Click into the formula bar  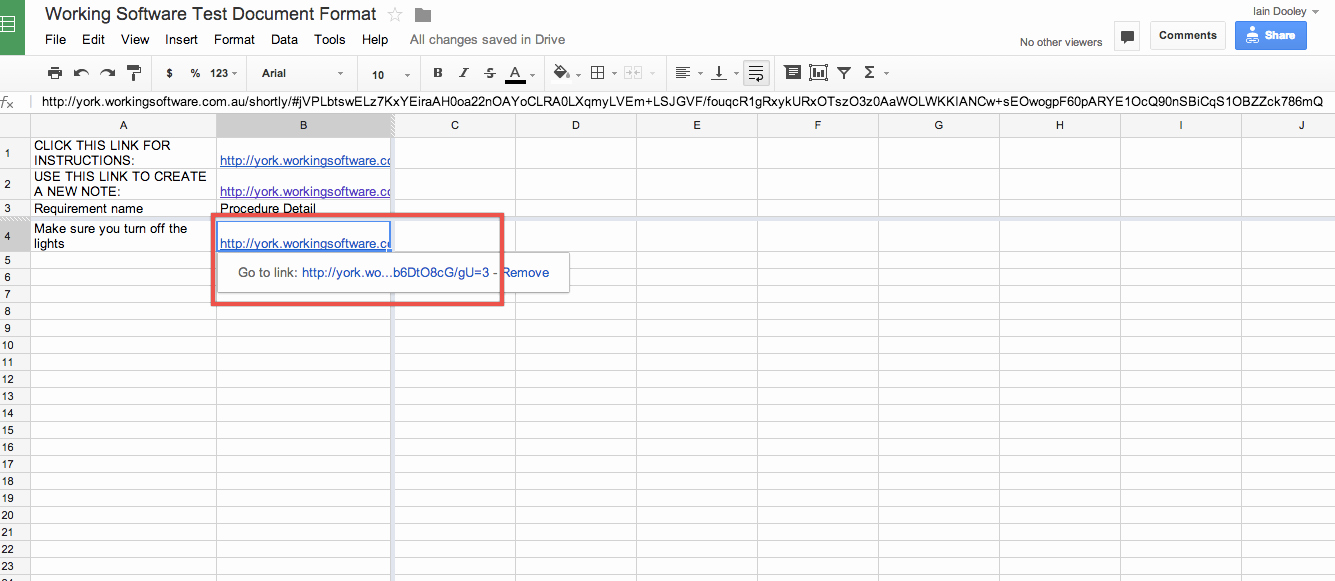682,101
